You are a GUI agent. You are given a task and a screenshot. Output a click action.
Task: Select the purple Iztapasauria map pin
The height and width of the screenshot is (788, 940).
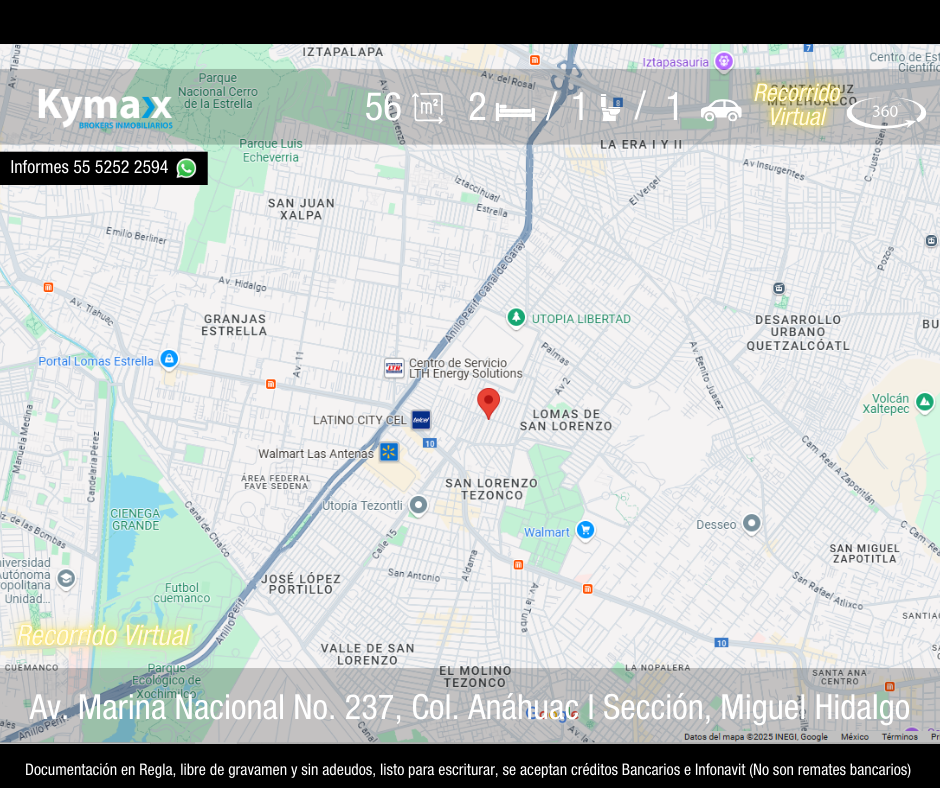coord(724,62)
